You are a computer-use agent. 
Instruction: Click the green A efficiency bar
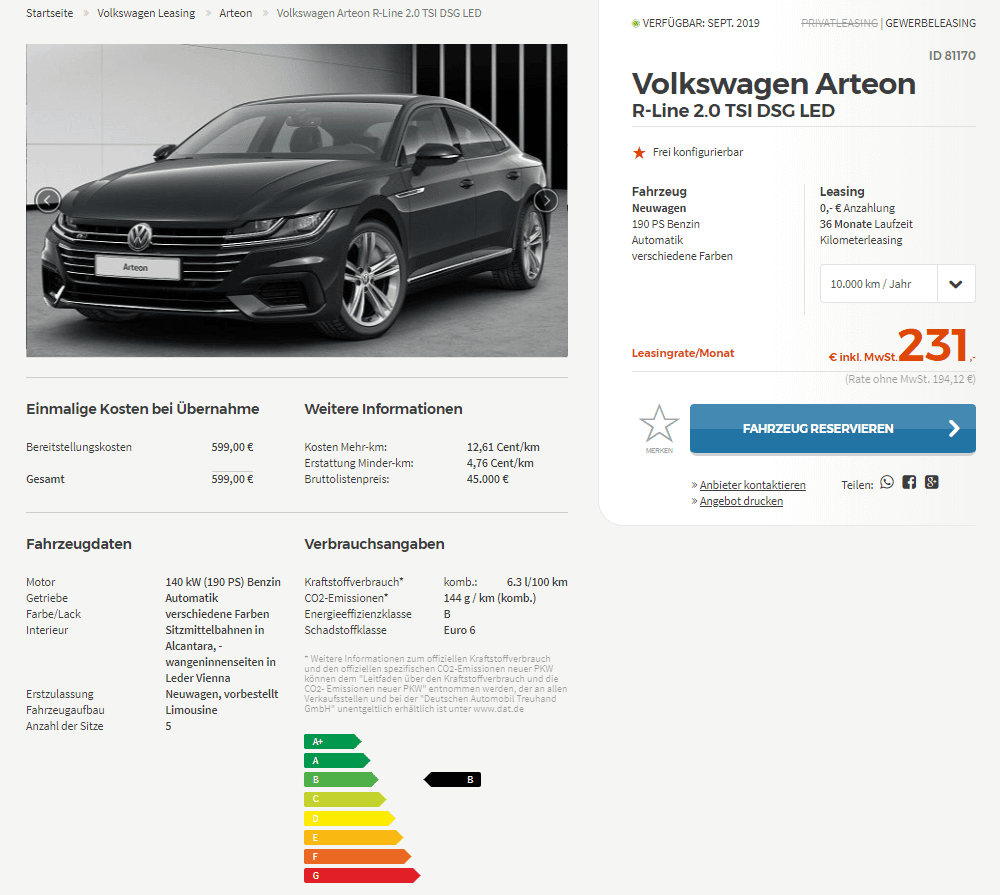pos(337,760)
